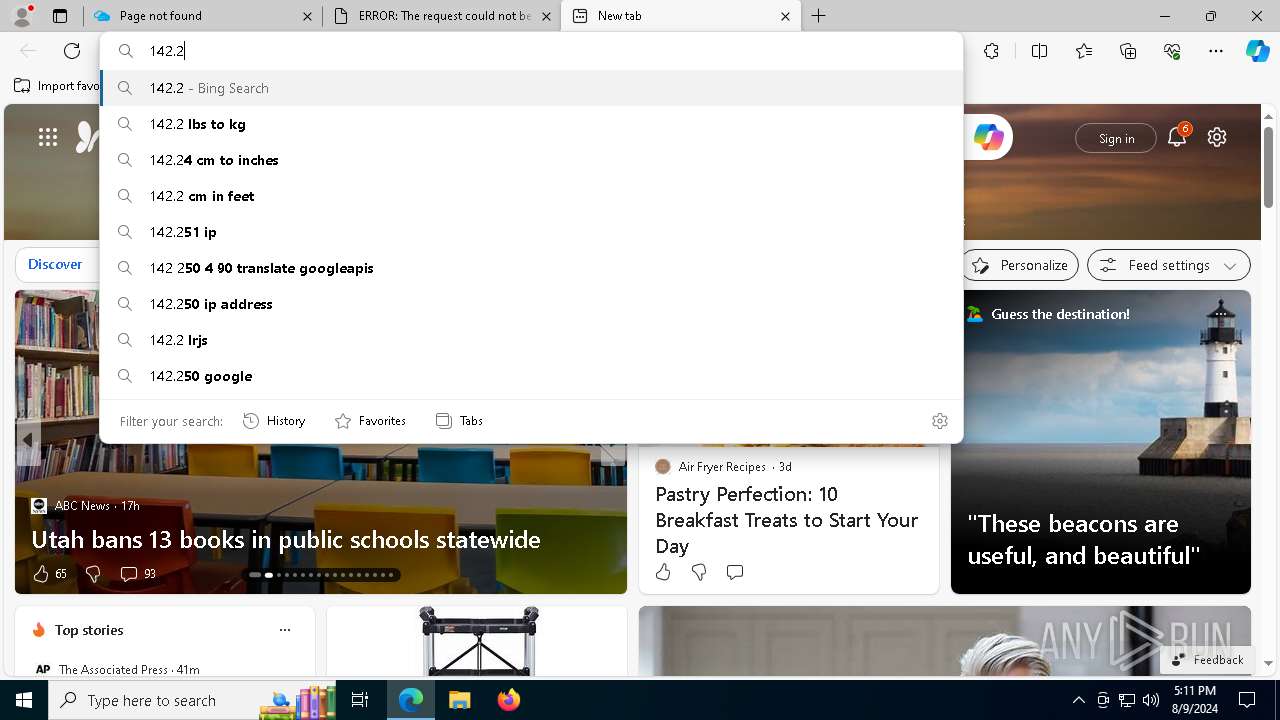Open the Extensions puzzle icon
Screen dimensions: 1280x720
point(991,51)
